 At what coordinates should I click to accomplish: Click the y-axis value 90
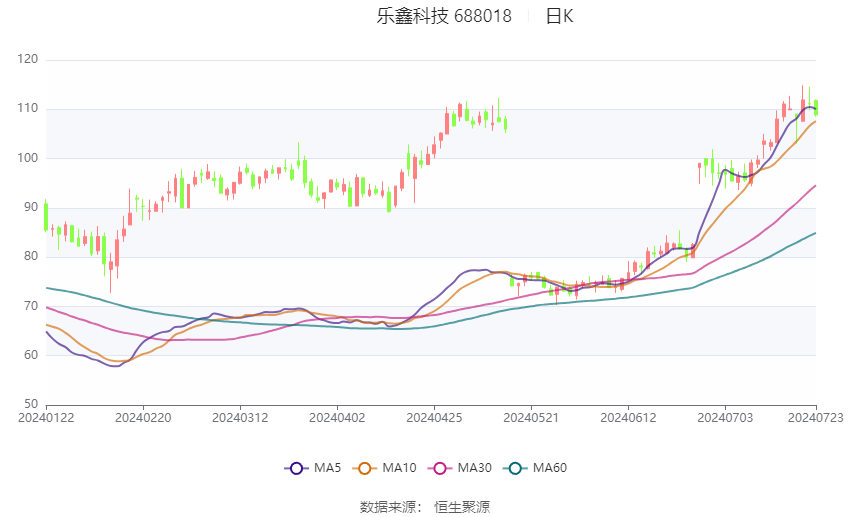pyautogui.click(x=31, y=207)
